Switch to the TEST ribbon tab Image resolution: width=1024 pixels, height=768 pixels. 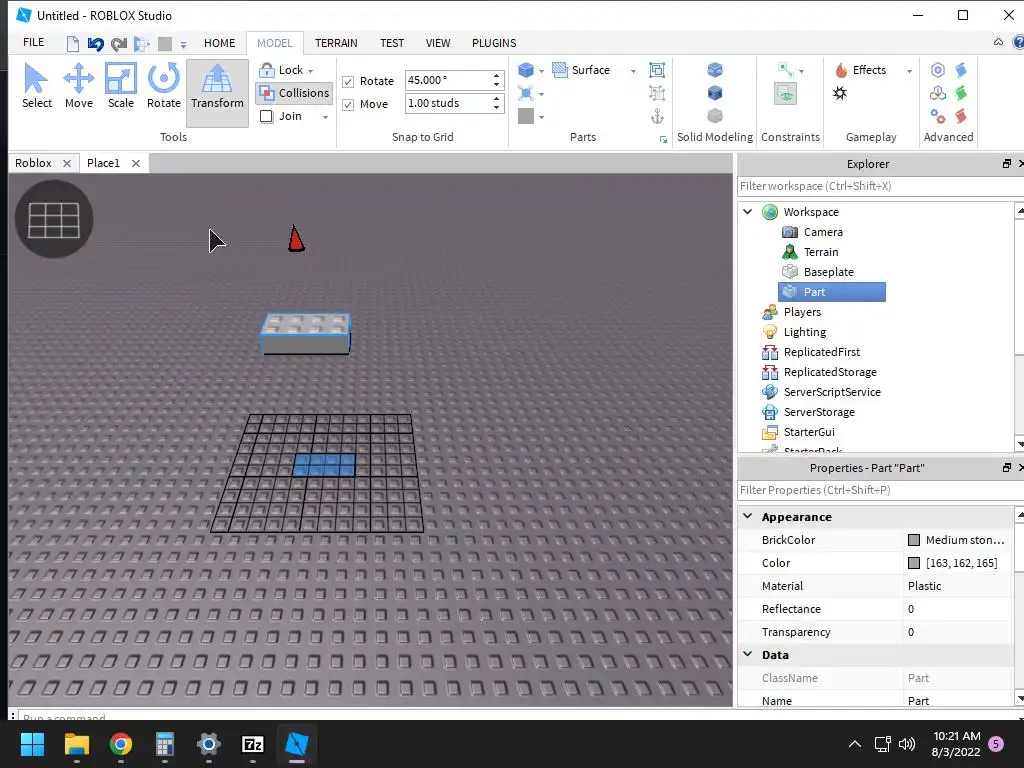(x=392, y=43)
